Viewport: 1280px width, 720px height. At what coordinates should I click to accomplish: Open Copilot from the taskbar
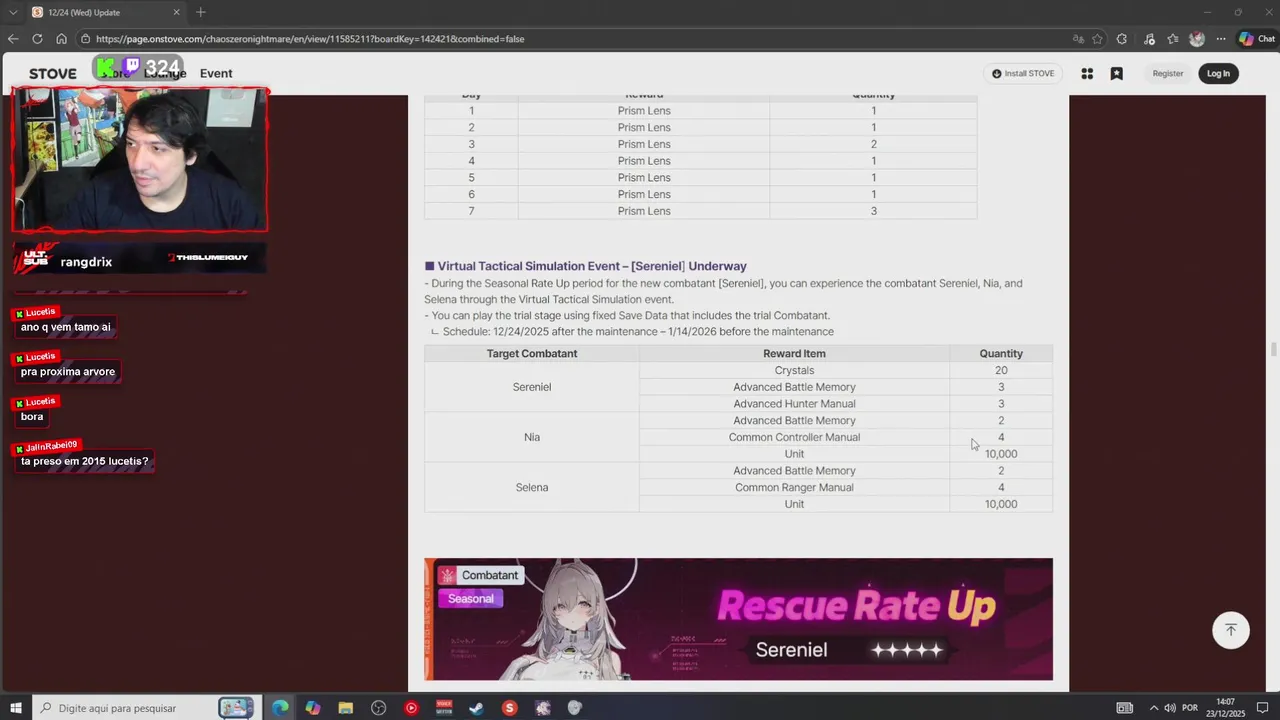(x=313, y=708)
